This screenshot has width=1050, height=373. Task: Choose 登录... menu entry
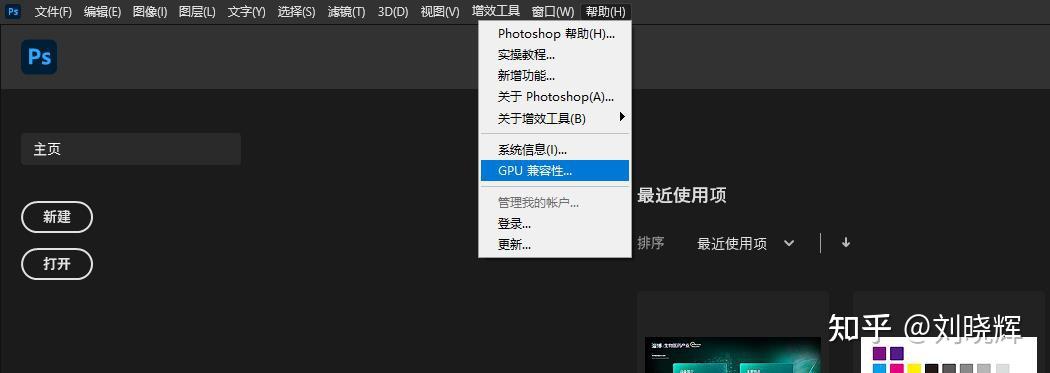point(555,224)
